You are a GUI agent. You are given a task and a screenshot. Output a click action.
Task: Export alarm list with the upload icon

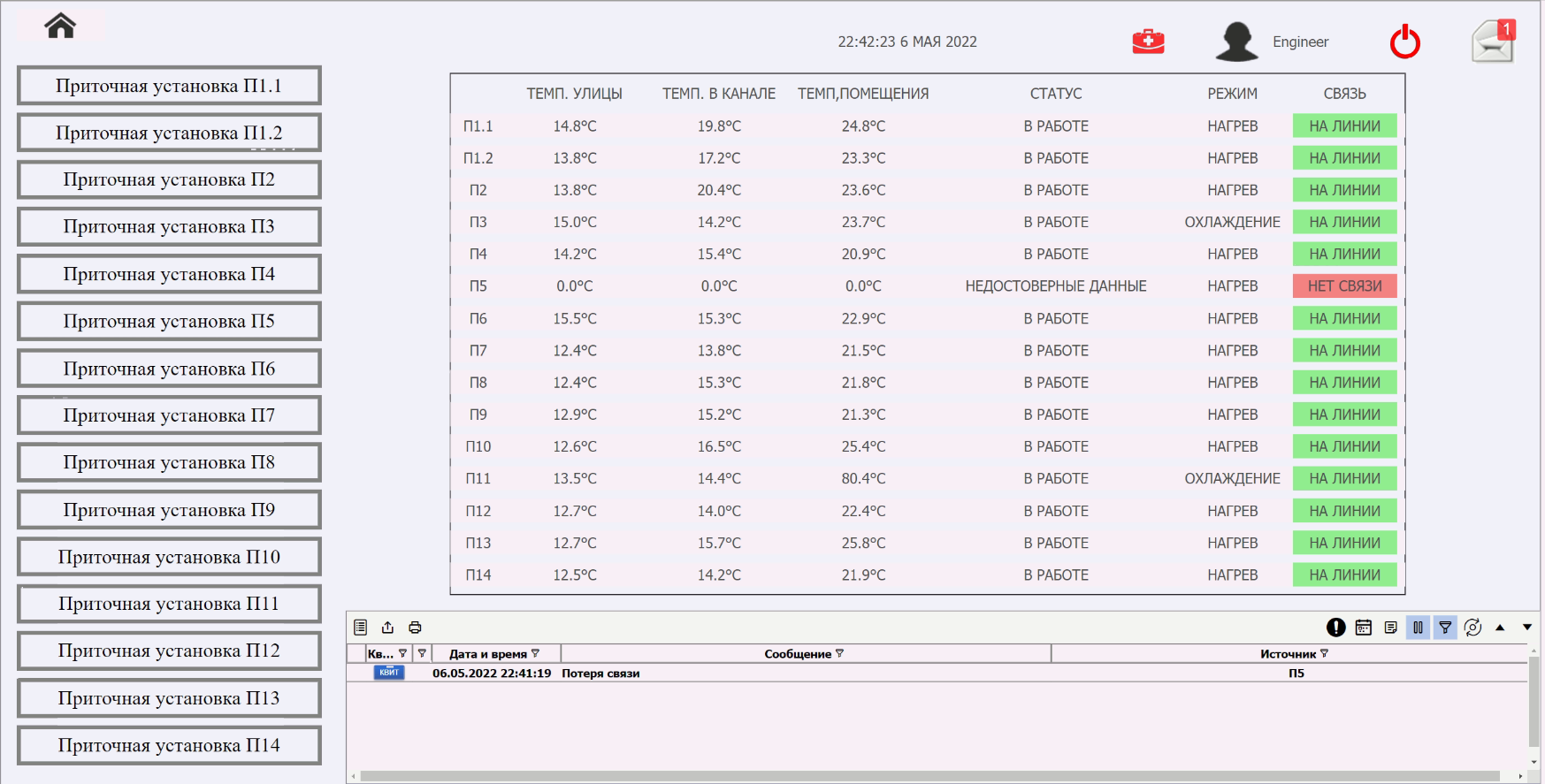click(387, 628)
